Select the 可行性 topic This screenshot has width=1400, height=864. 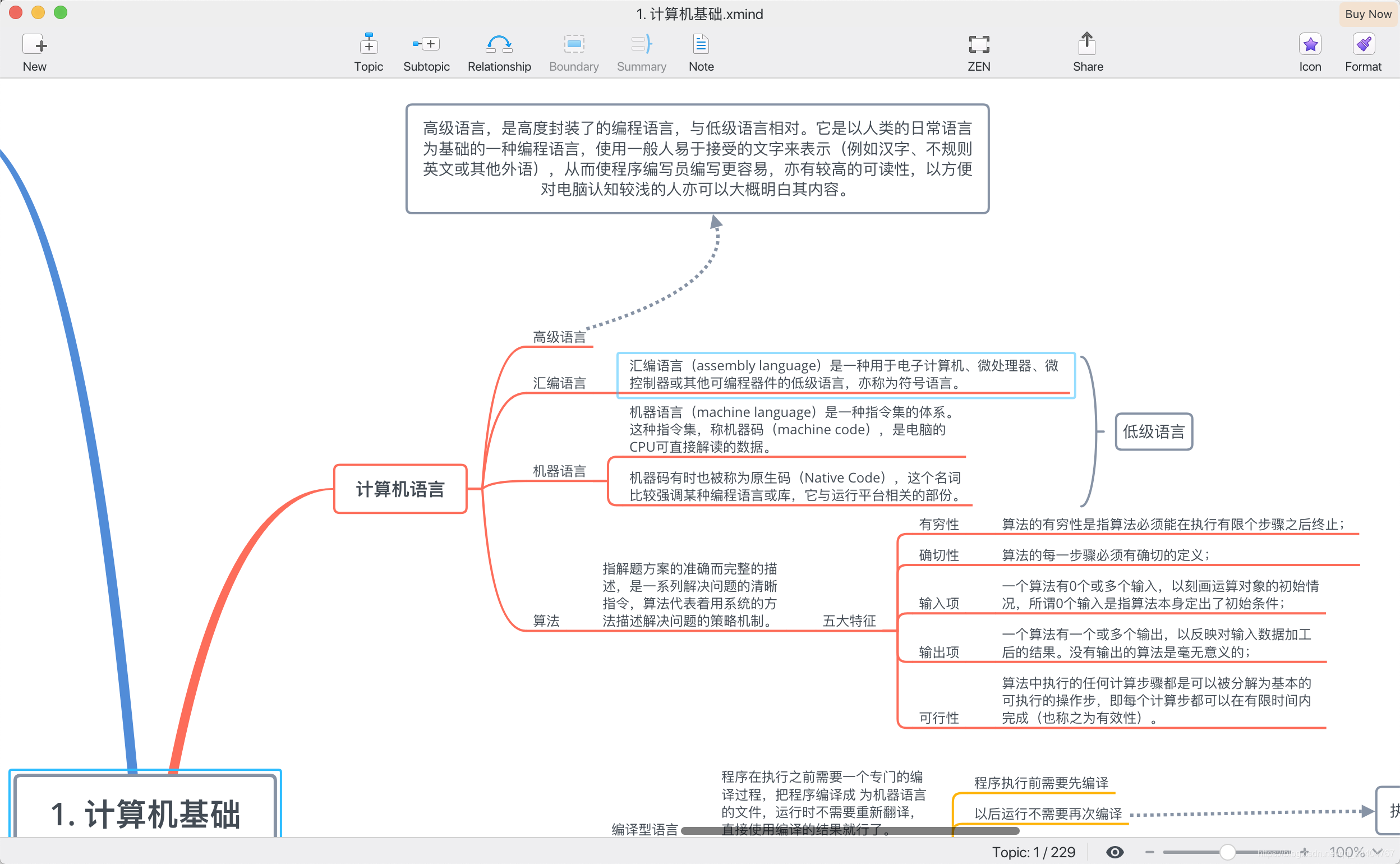click(938, 718)
